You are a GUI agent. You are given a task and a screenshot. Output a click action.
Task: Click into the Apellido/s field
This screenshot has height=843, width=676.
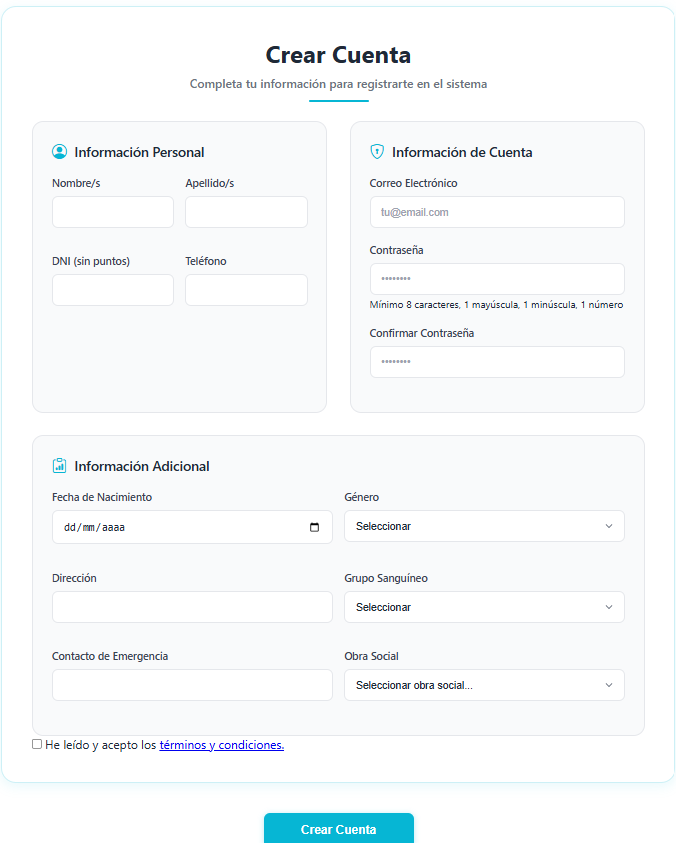point(246,212)
